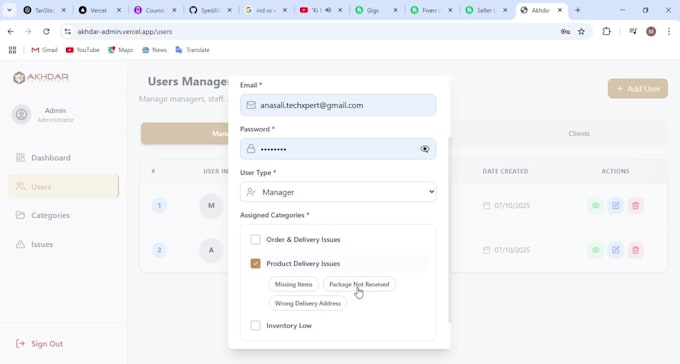This screenshot has height=364, width=680.
Task: Click the Password input field
Action: coord(338,149)
